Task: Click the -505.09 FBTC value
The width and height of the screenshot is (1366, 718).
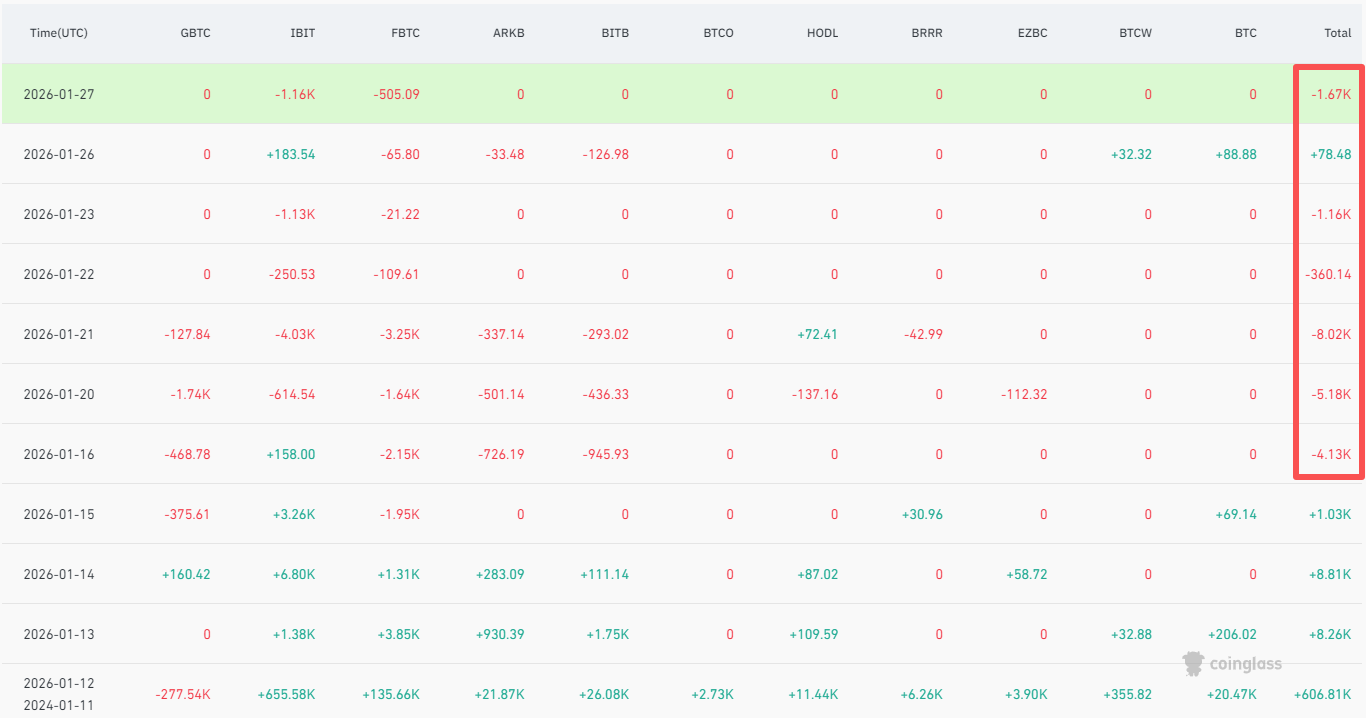Action: (397, 94)
